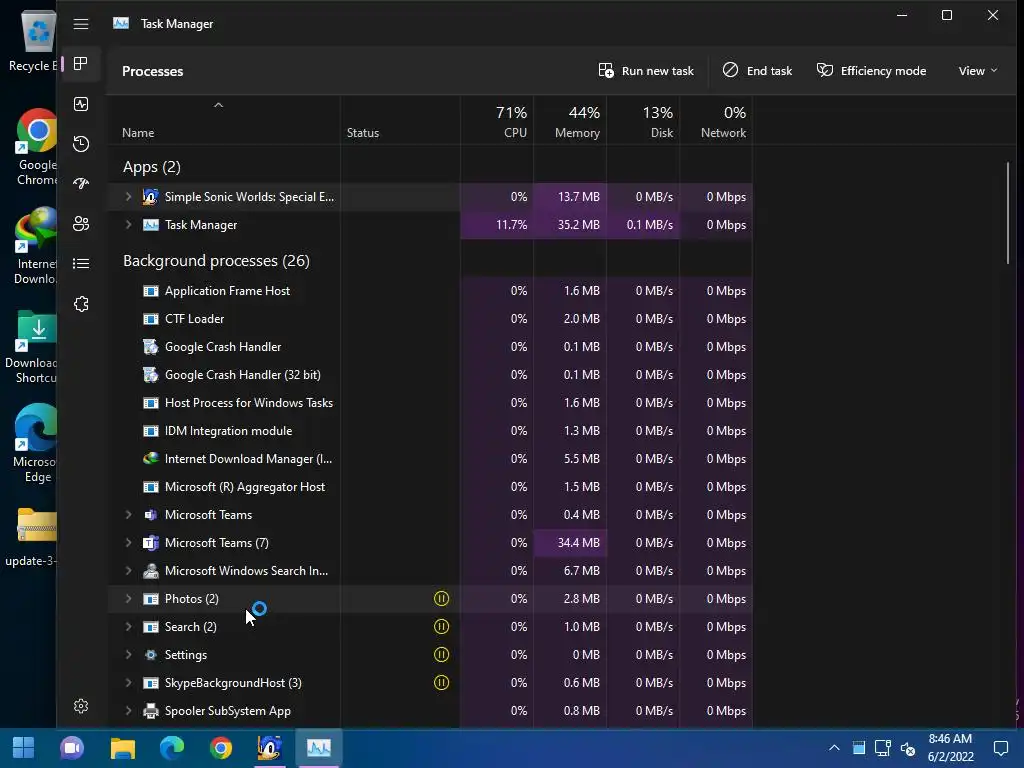Select the Host Process for Windows Tasks row
1024x768 pixels.
(x=430, y=403)
